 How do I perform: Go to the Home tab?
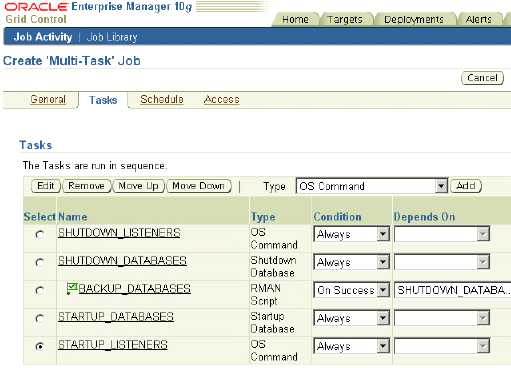pos(295,19)
